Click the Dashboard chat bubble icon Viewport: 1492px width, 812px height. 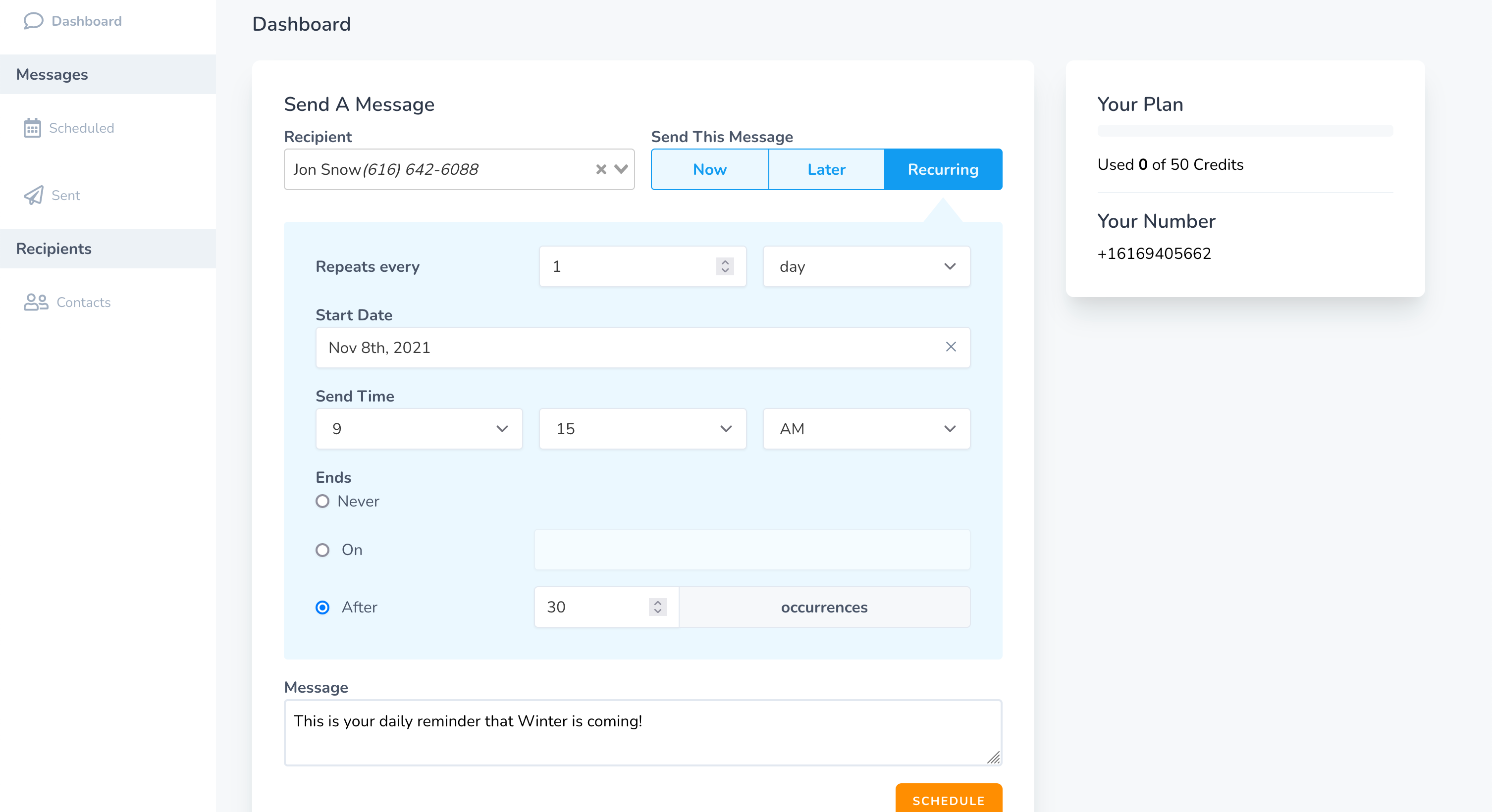tap(33, 21)
